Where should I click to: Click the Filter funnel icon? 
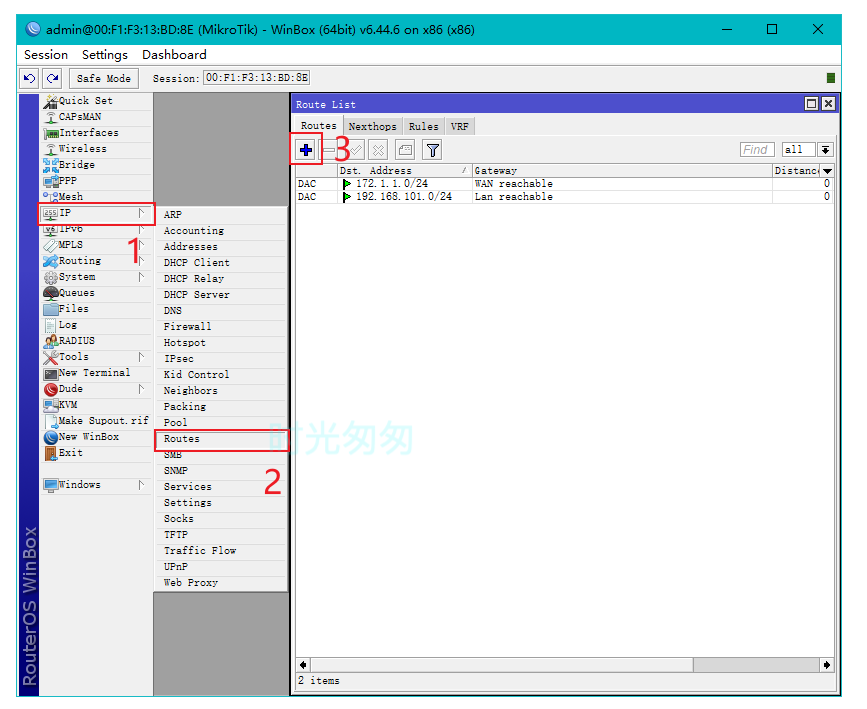point(433,150)
